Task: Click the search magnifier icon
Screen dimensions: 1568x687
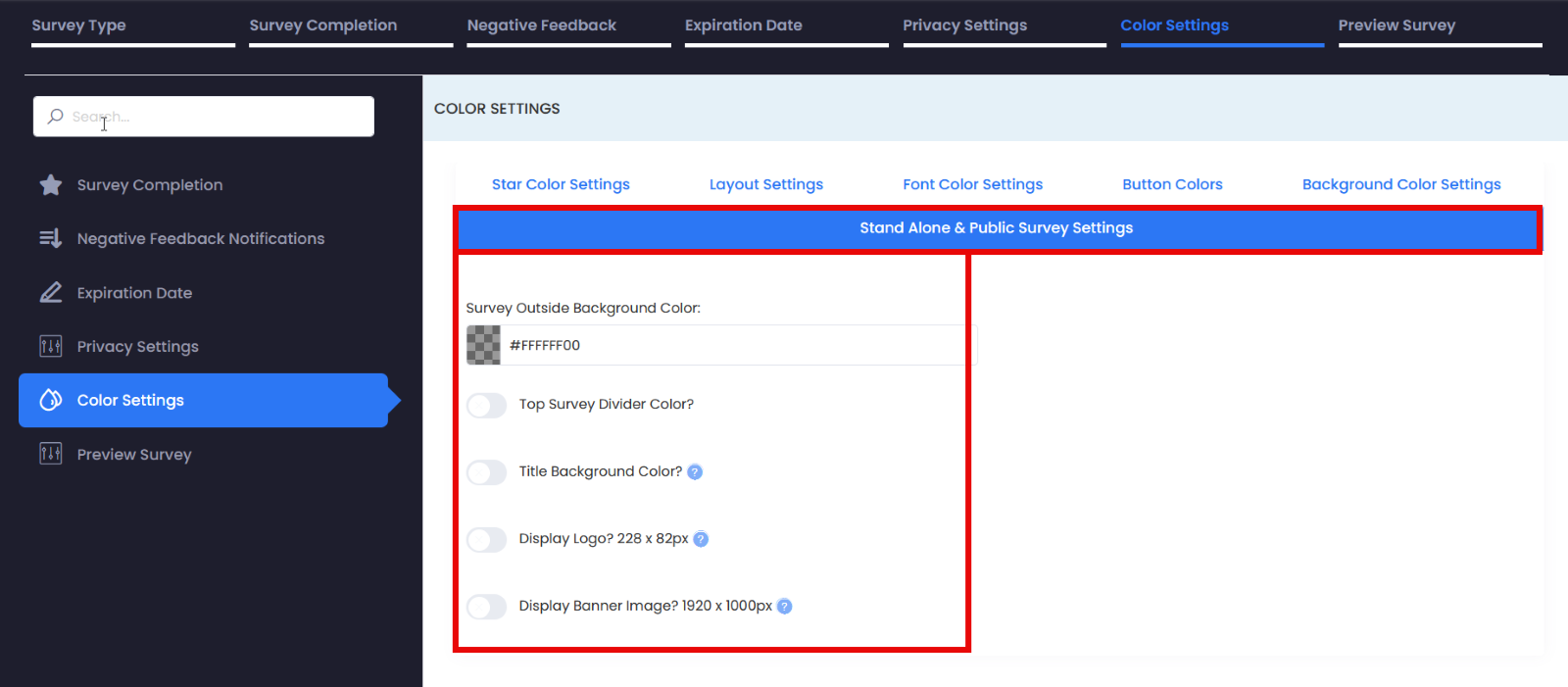Action: 56,117
